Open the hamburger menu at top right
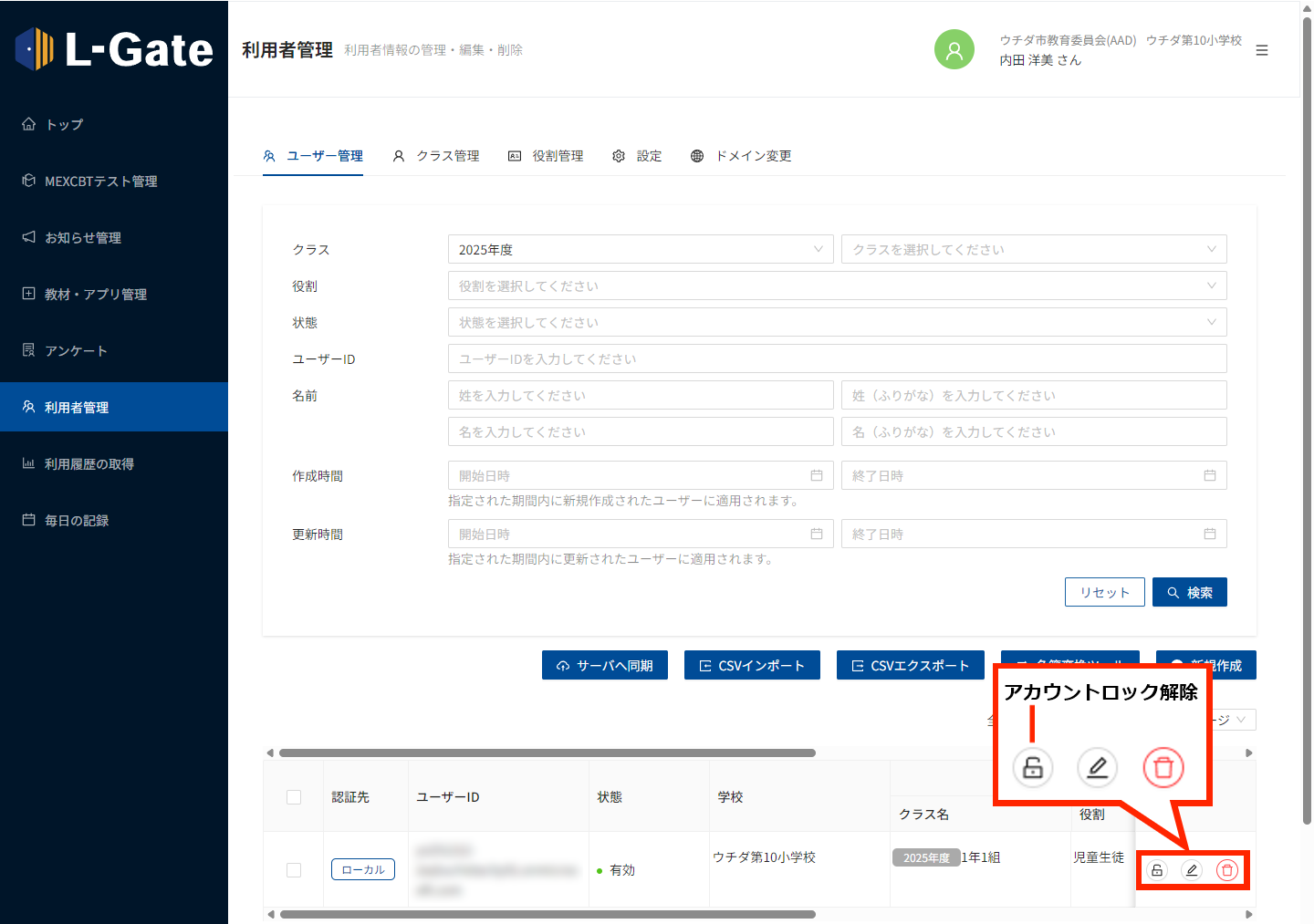 [x=1262, y=51]
